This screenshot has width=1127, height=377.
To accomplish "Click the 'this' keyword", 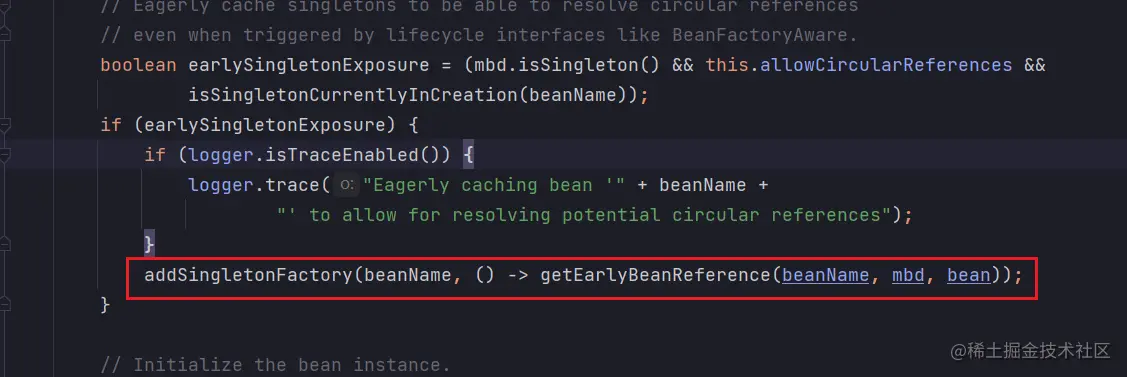I will point(727,65).
